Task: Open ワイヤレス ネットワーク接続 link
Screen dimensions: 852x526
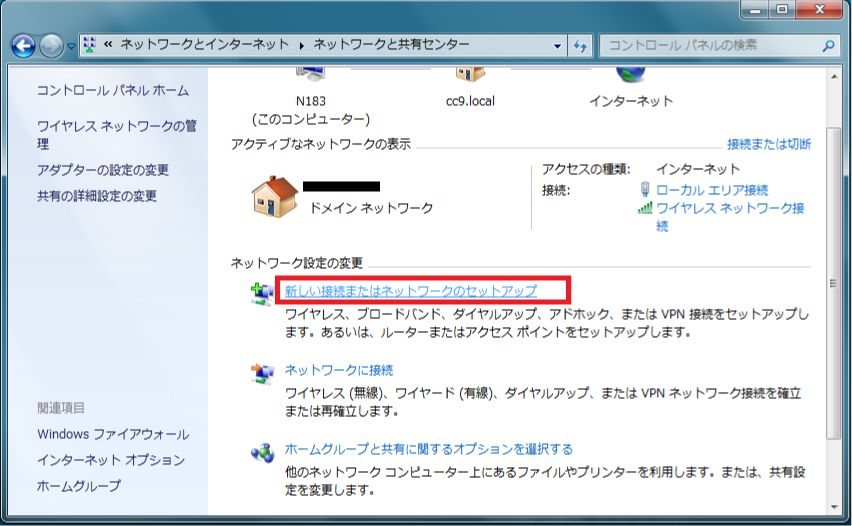Action: tap(730, 217)
